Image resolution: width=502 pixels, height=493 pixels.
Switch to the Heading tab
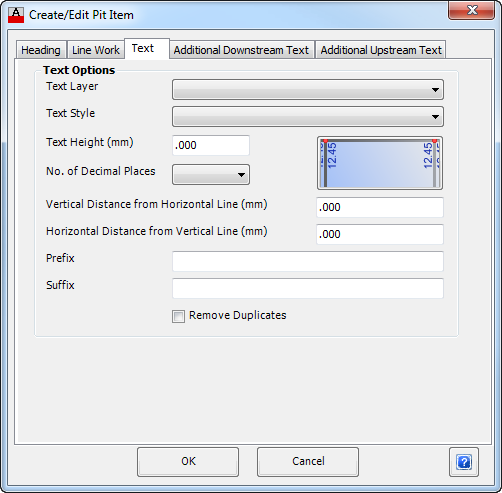(41, 50)
